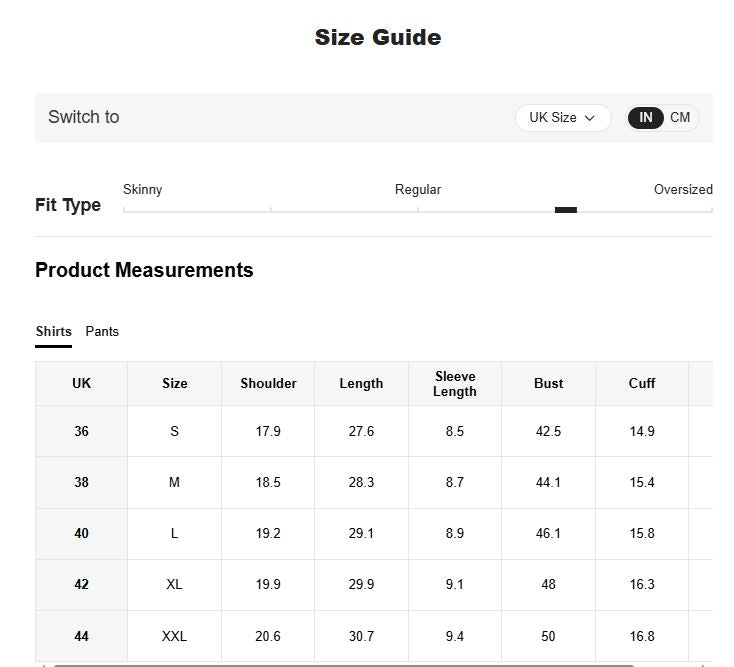Click the XXL size cell
This screenshot has height=667, width=734.
[175, 636]
